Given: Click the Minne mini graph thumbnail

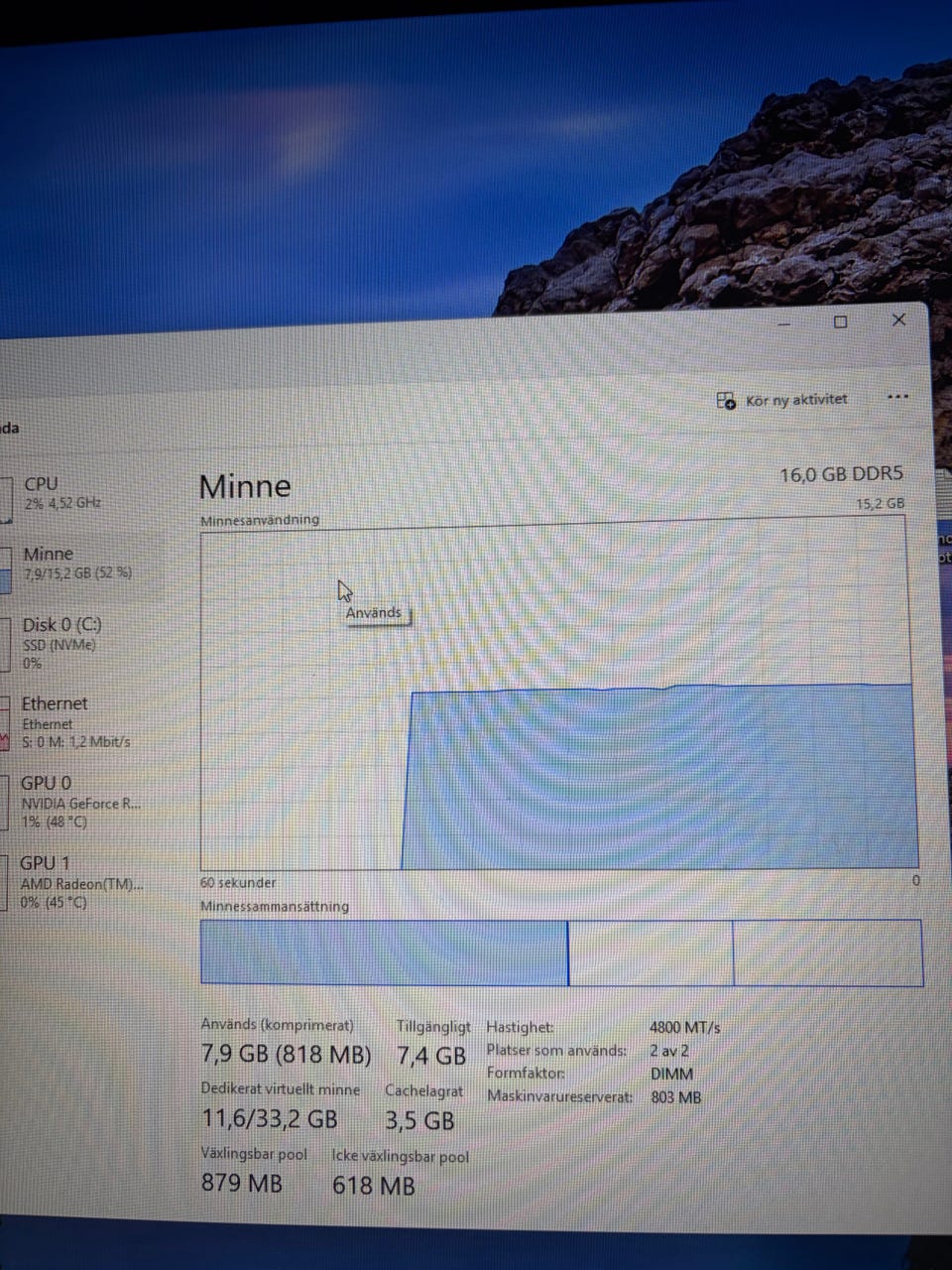Looking at the screenshot, I should (x=5, y=571).
